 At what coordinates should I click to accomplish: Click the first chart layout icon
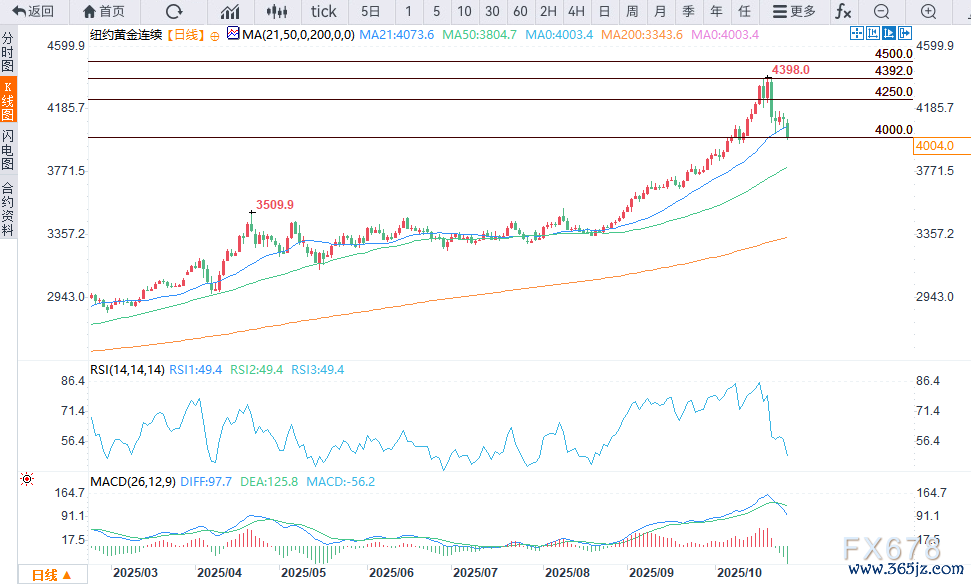(856, 33)
